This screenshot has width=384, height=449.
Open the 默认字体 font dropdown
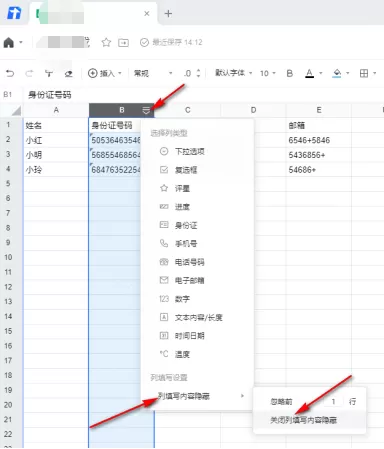pyautogui.click(x=233, y=73)
